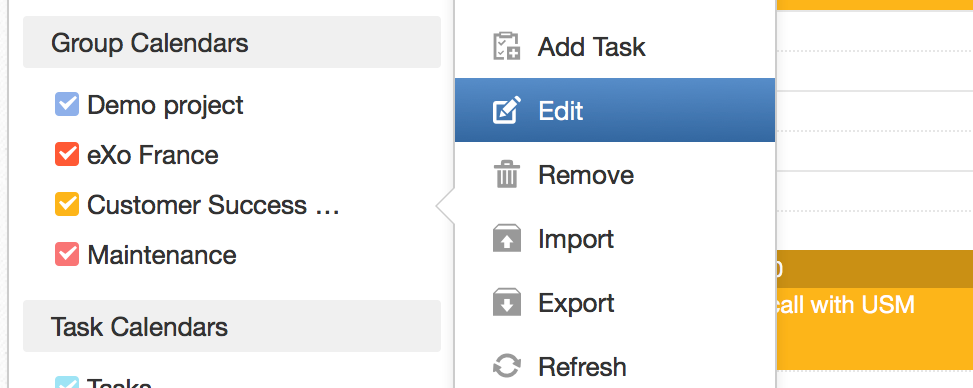Click the Export box arrow icon

pyautogui.click(x=506, y=302)
